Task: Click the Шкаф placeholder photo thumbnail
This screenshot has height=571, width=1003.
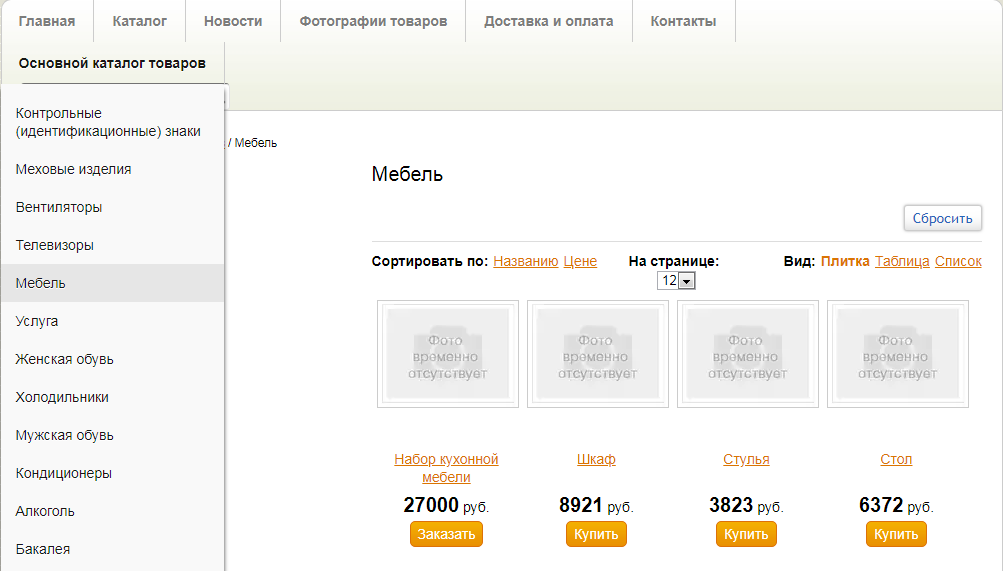Action: [x=598, y=354]
